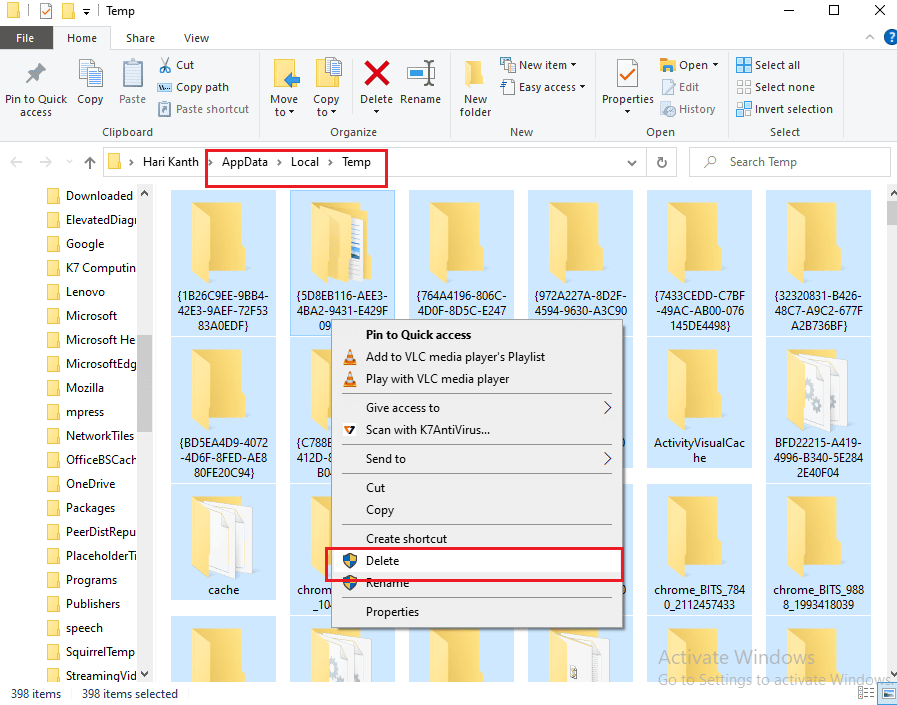Click the Back arrow navigation button
The height and width of the screenshot is (705, 897).
coord(17,163)
